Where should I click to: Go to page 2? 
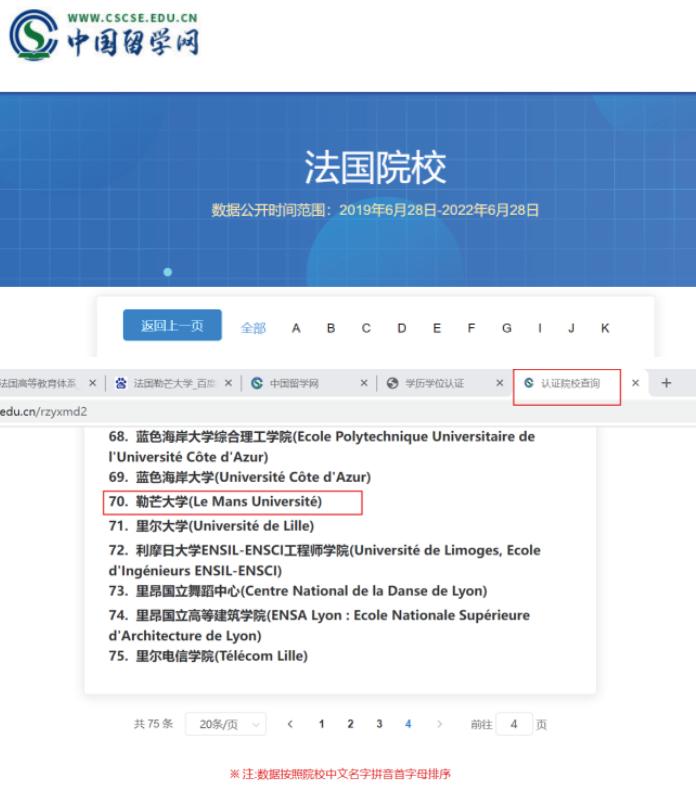coord(351,724)
